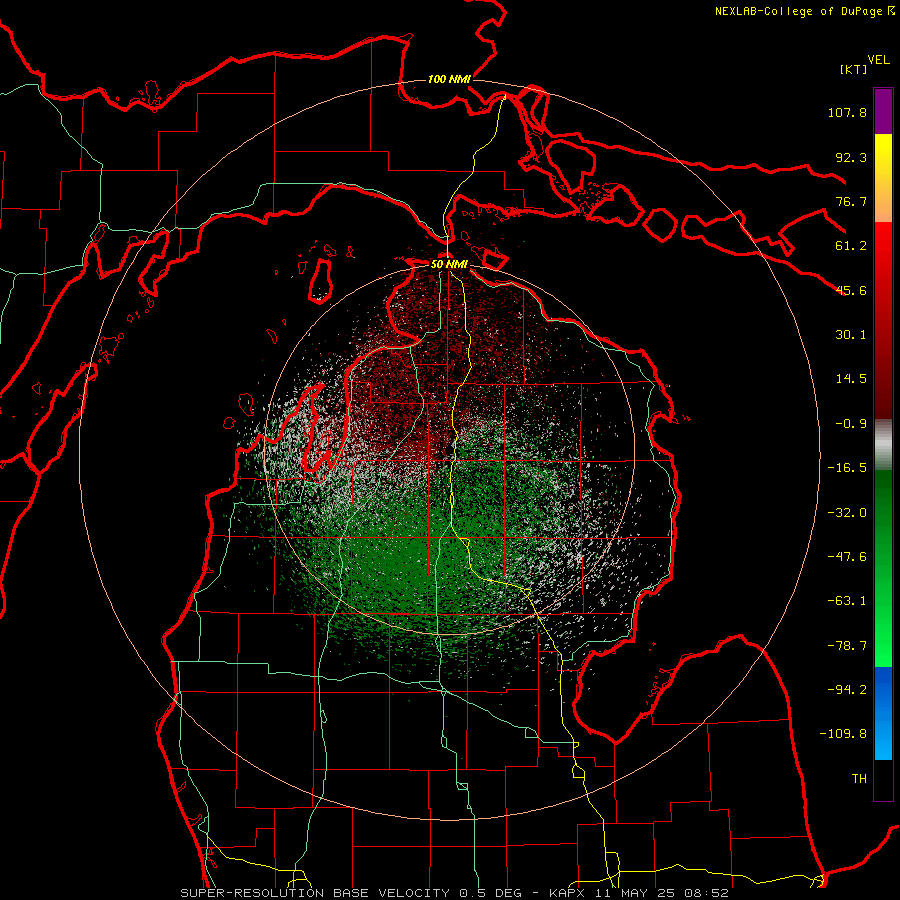Image resolution: width=900 pixels, height=900 pixels.
Task: Click the -109.8 velocity scale value
Action: tap(843, 734)
